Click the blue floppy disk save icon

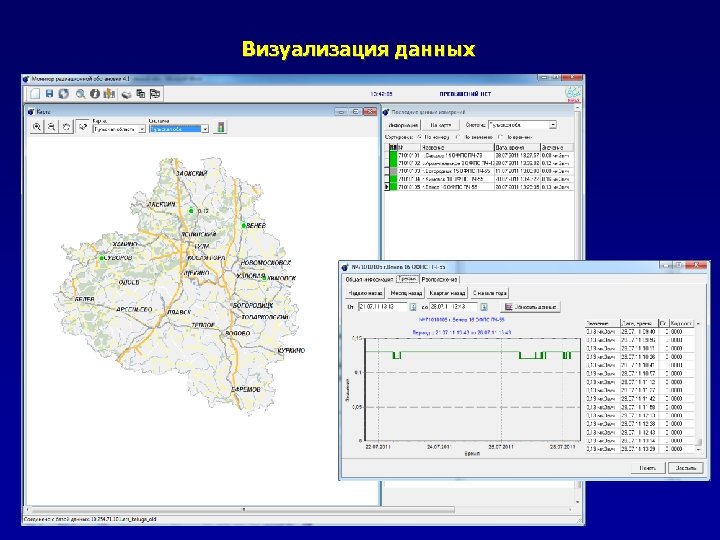(49, 94)
